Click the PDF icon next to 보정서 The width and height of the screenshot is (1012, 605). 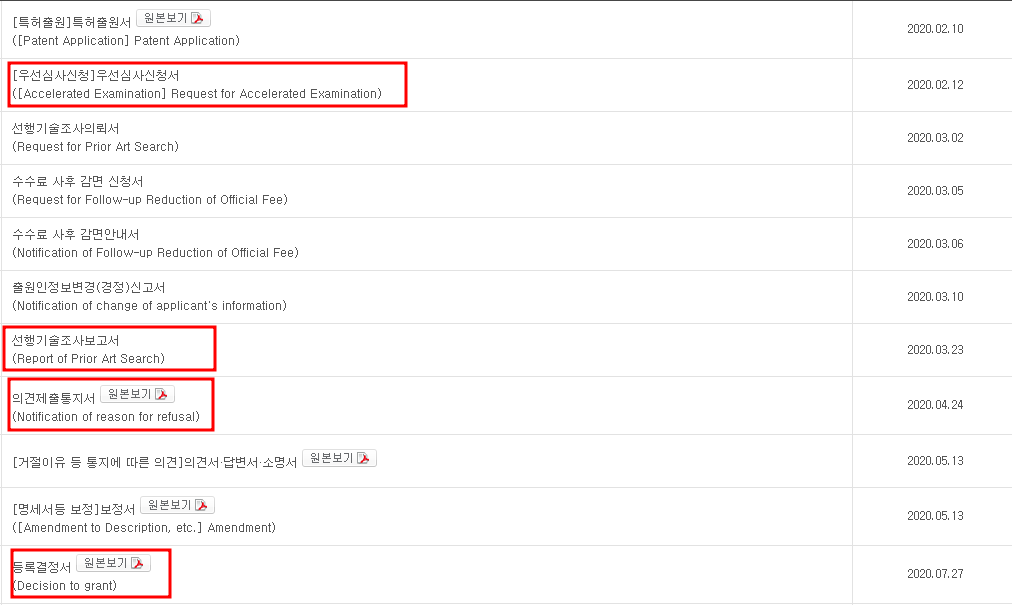(201, 505)
